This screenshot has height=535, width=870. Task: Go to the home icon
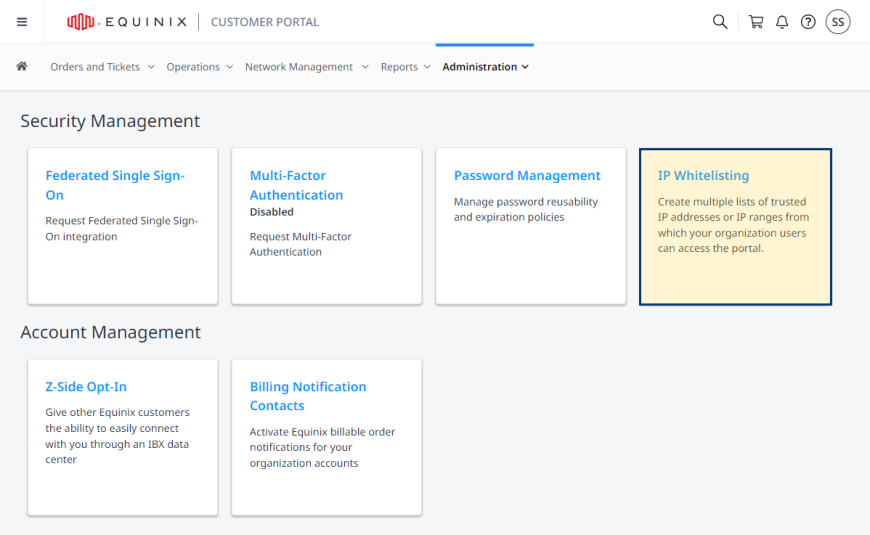[22, 66]
